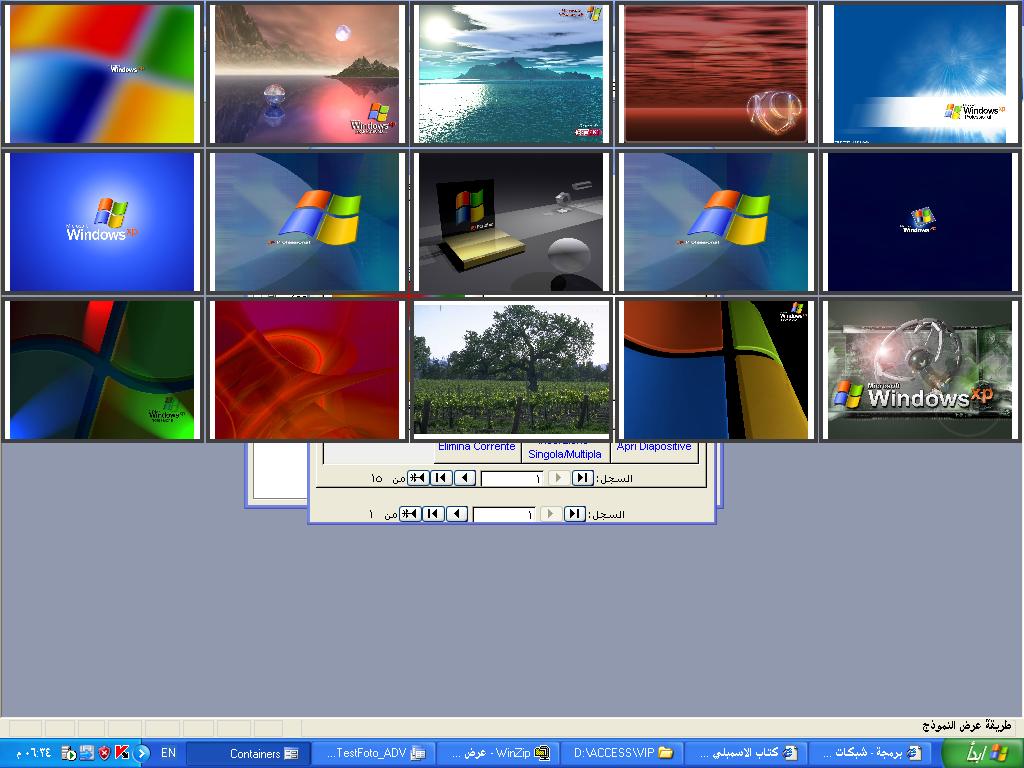Open the metallic silver Windows XP thumbnail
The width and height of the screenshot is (1024, 768).
[920, 370]
